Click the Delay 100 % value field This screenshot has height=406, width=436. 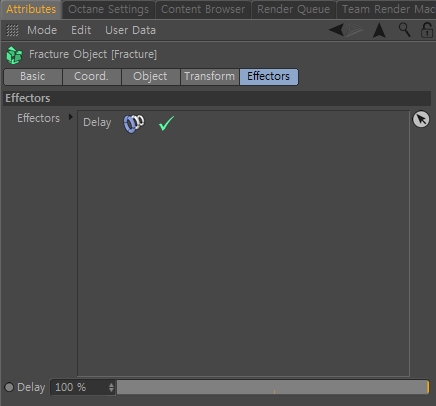tap(83, 387)
